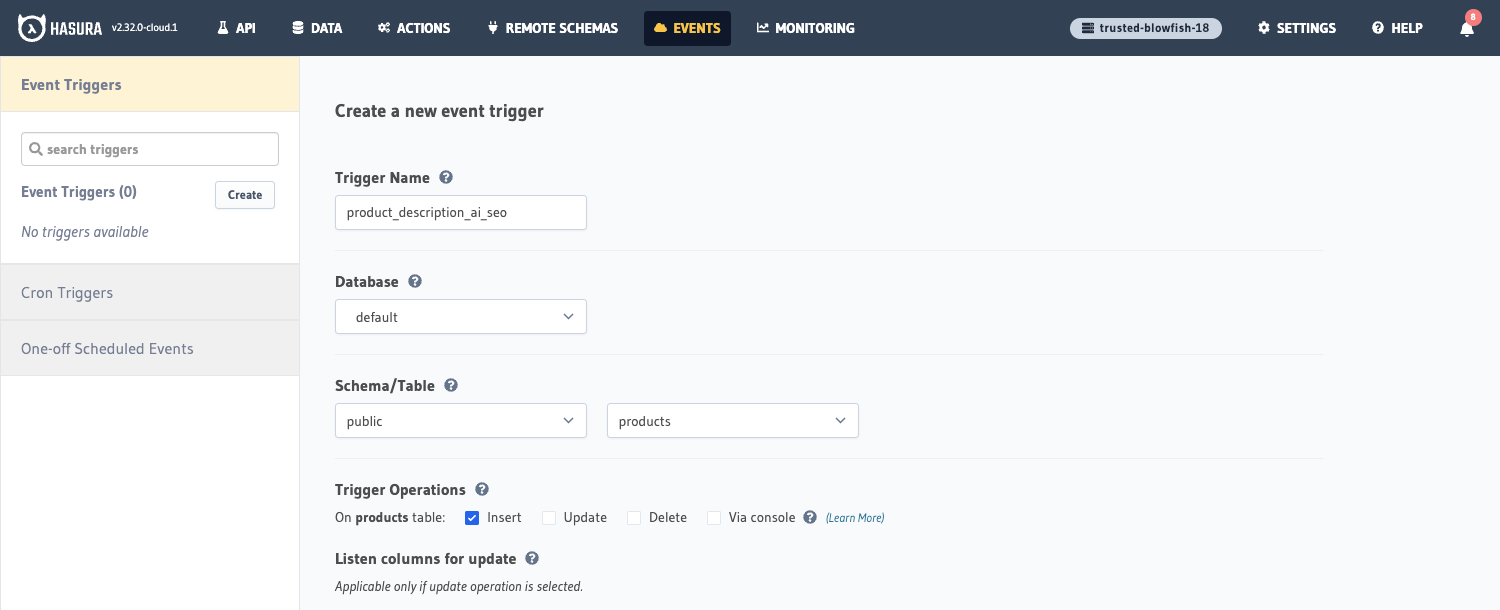Open the notification bell with badge
Screen dimensions: 1500x610
[x=1466, y=28]
